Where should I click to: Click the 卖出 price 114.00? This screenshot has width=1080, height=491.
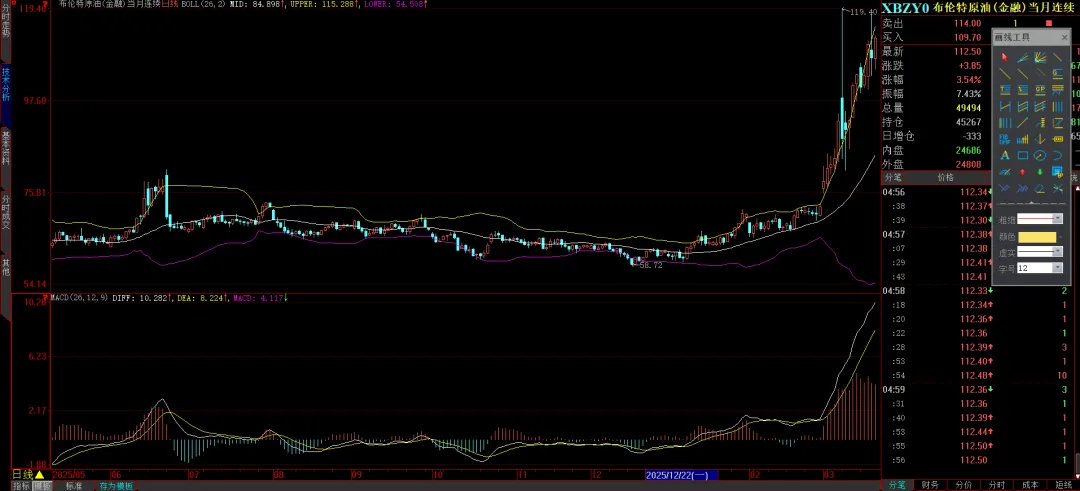point(967,23)
